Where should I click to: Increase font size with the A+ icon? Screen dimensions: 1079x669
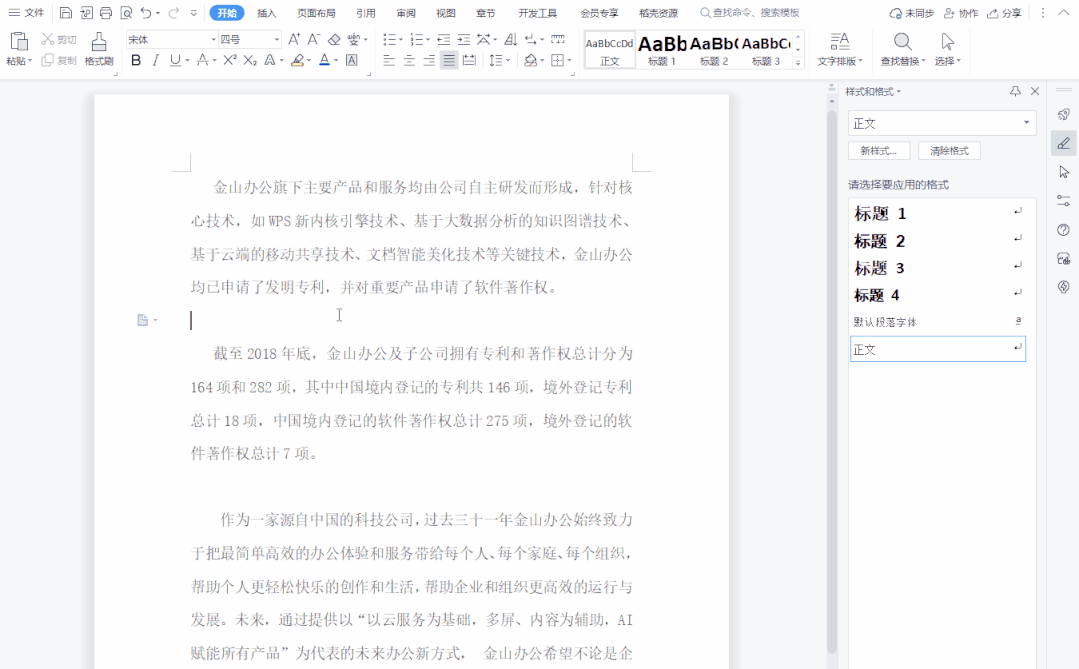294,39
